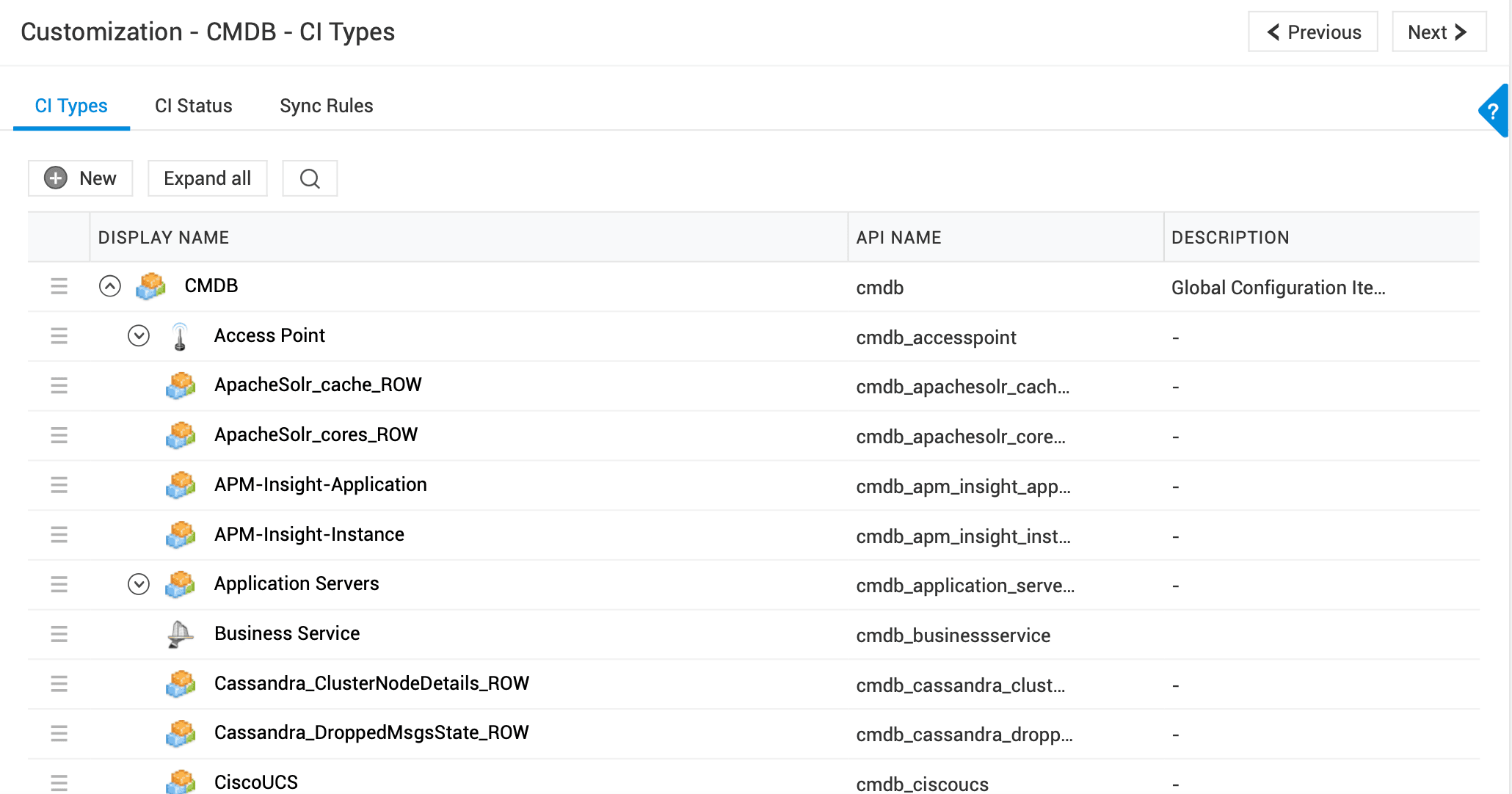
Task: Expand the Application Servers node
Action: [x=139, y=584]
